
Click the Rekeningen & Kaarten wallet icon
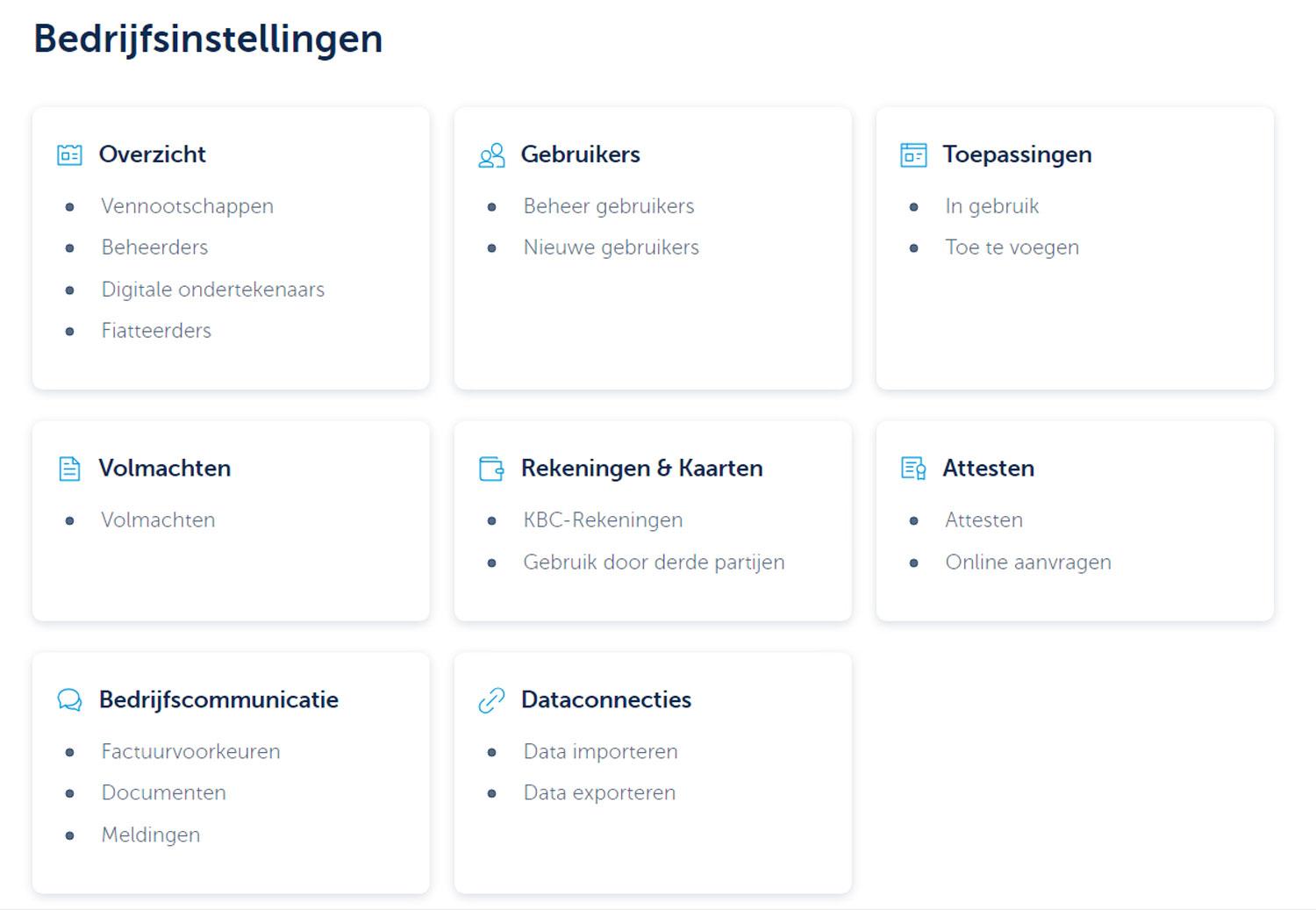(x=491, y=469)
